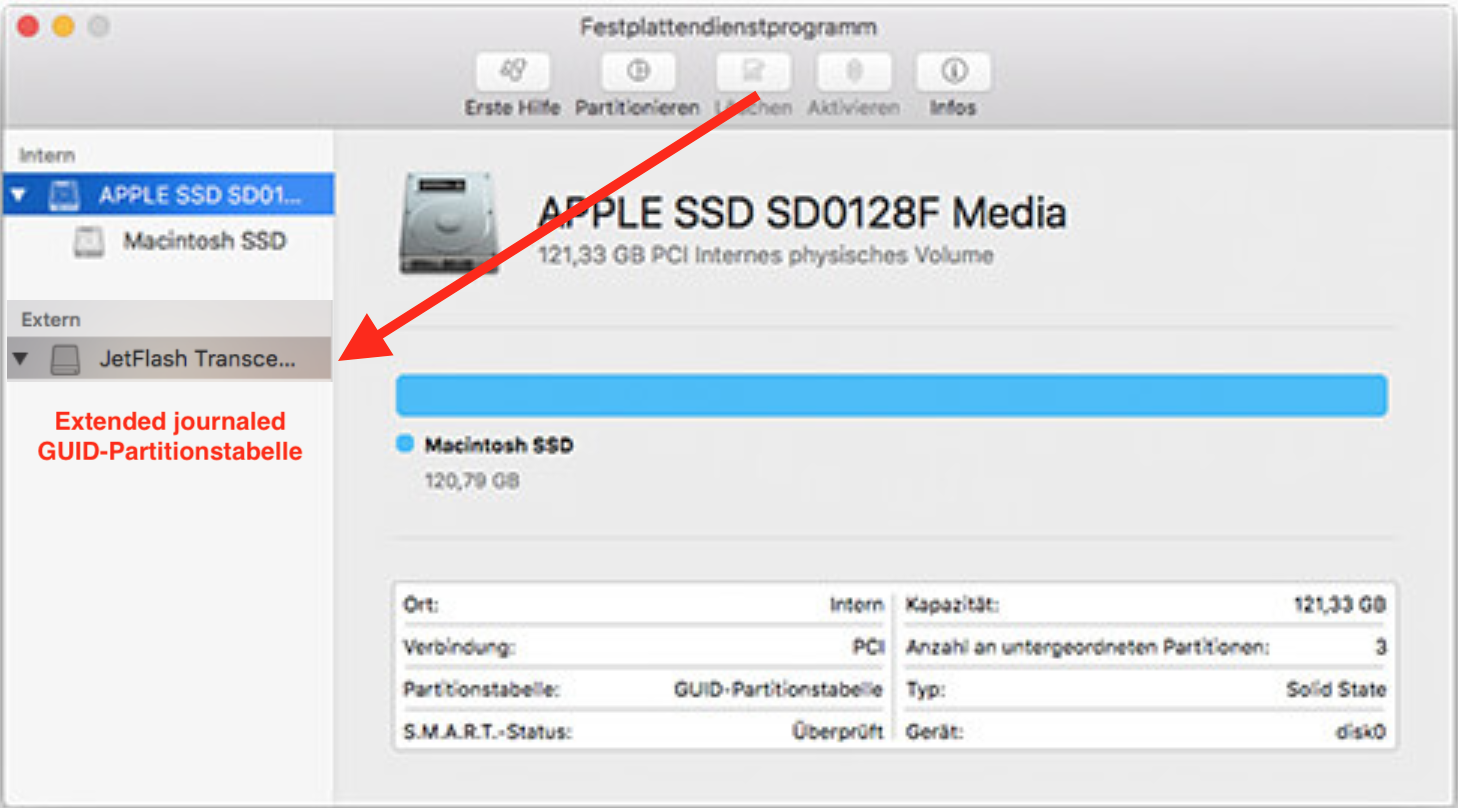Click the 121,33 GB capacity value
Screen dimensions: 1458x808
pos(1339,605)
